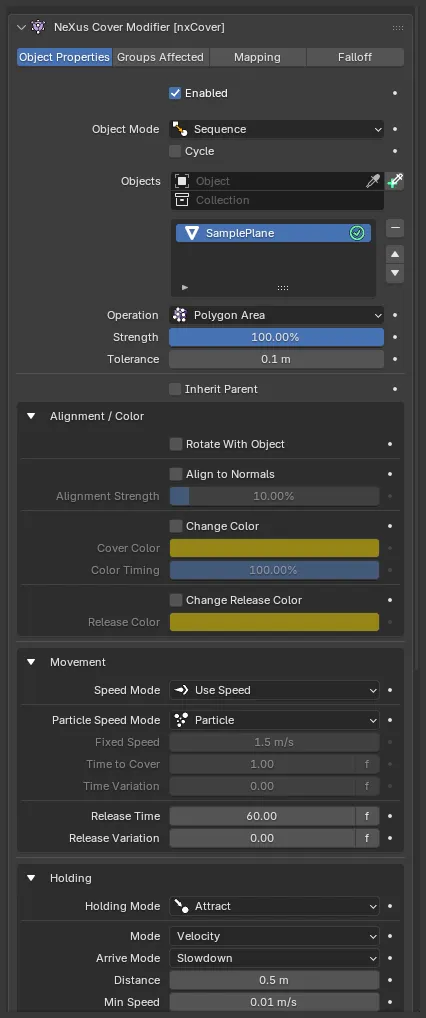
Task: Click the Color Timing 100.00% slider
Action: tap(274, 570)
